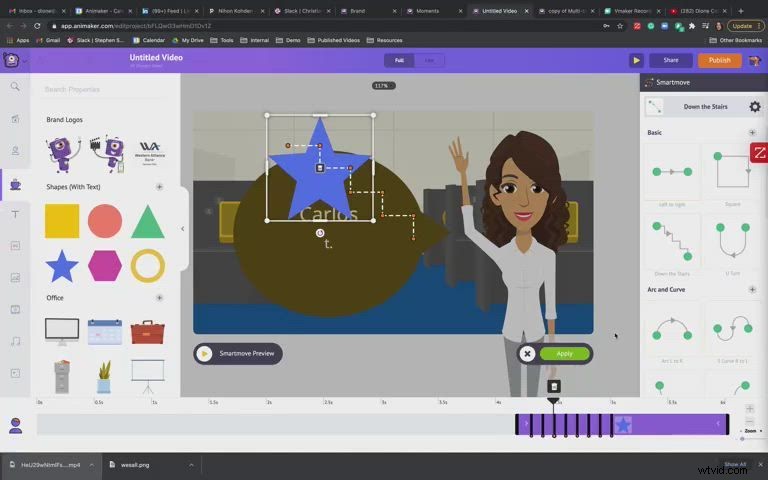Insert the coral circle shape
This screenshot has width=768, height=480.
point(105,221)
